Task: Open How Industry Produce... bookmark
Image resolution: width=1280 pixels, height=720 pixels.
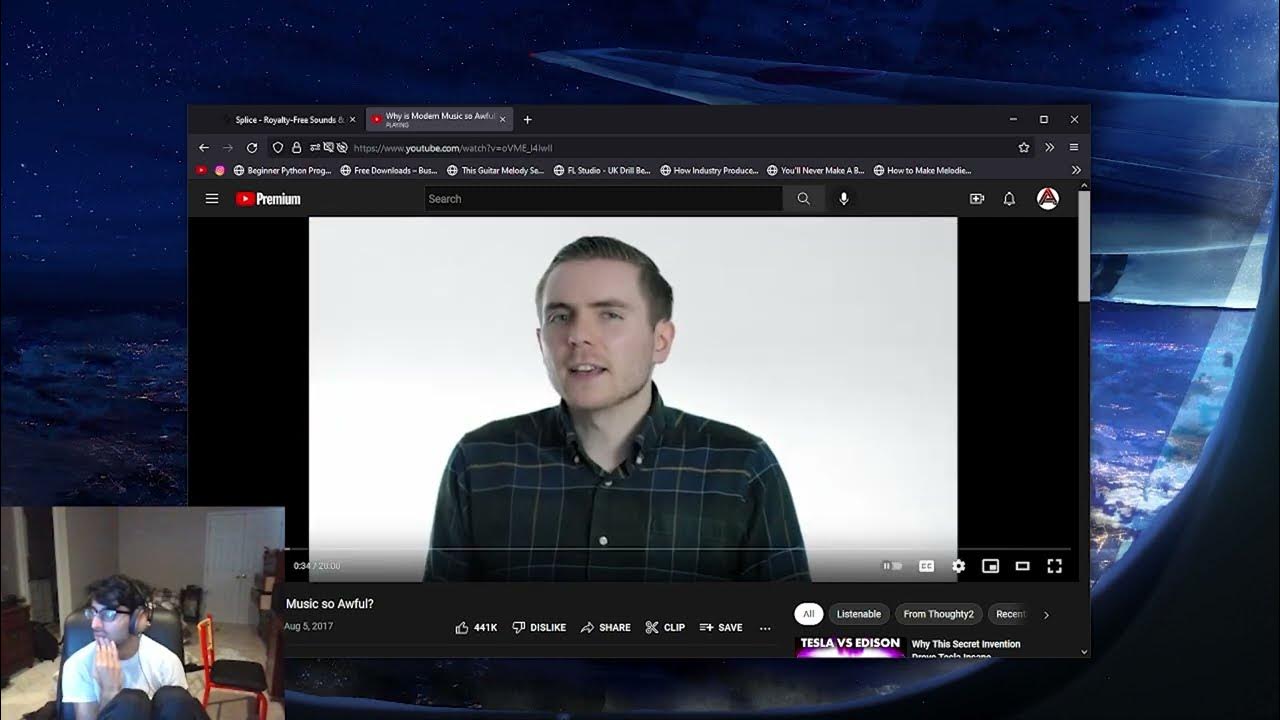Action: pos(709,170)
